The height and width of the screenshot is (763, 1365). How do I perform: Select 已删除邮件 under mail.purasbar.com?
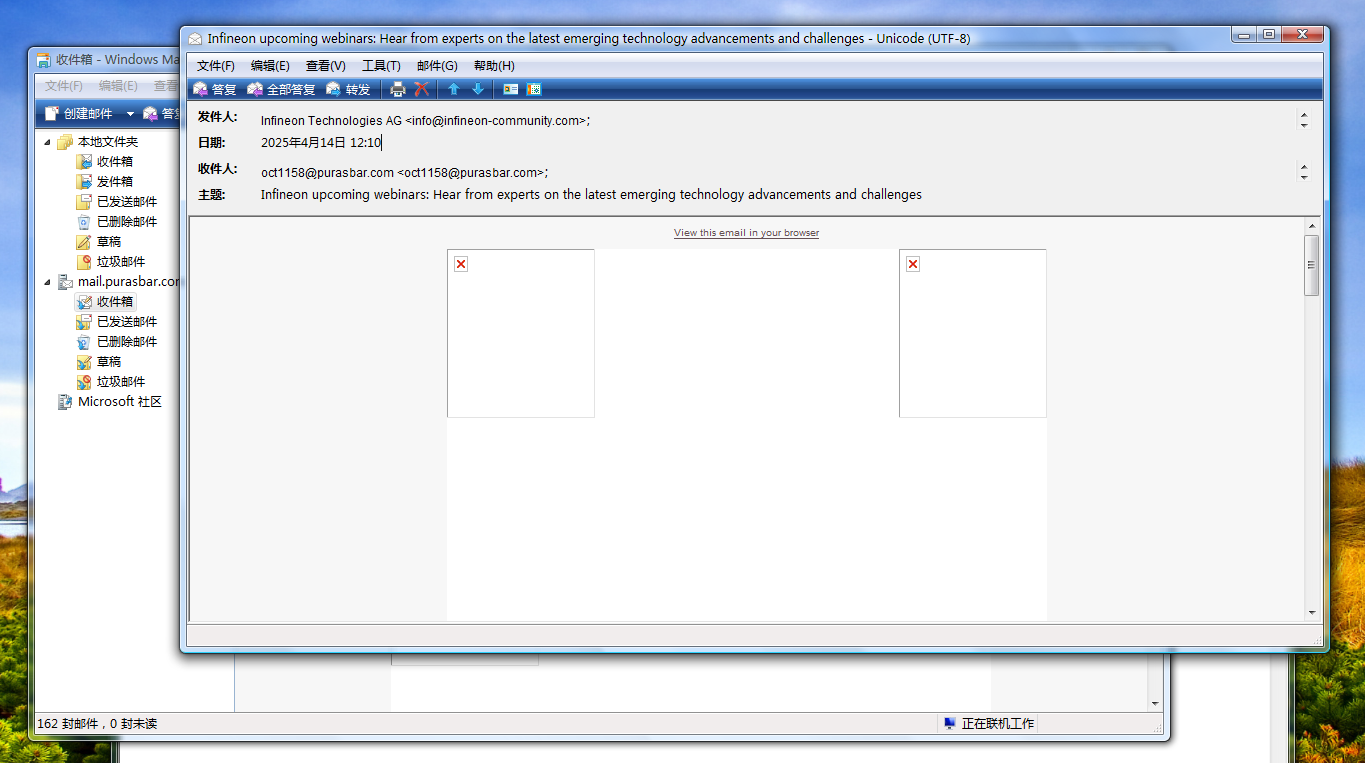117,342
